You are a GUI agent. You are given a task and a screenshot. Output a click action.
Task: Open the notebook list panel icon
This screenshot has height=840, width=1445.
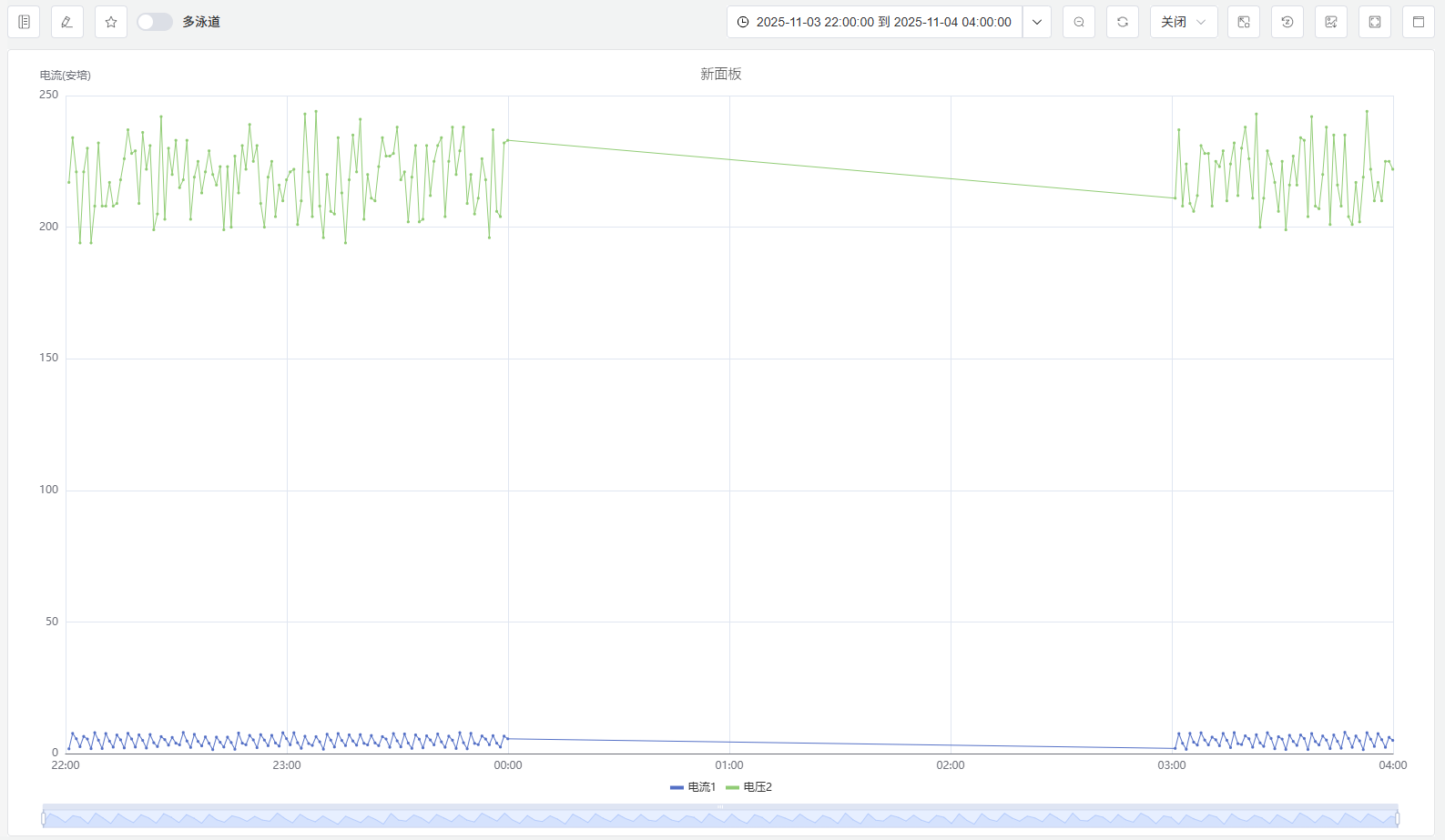pos(24,22)
